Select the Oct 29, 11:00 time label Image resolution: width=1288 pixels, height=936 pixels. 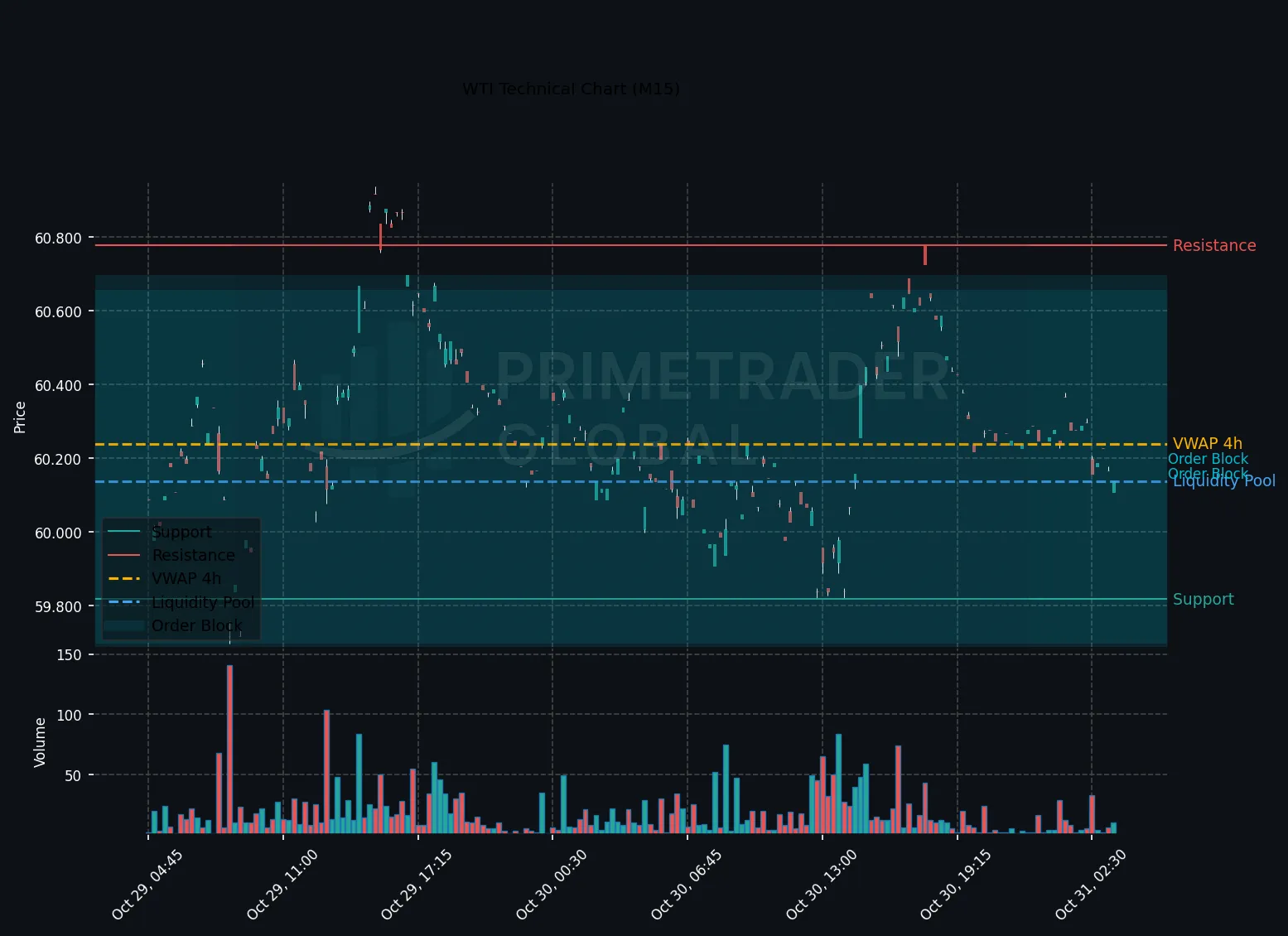tap(282, 884)
